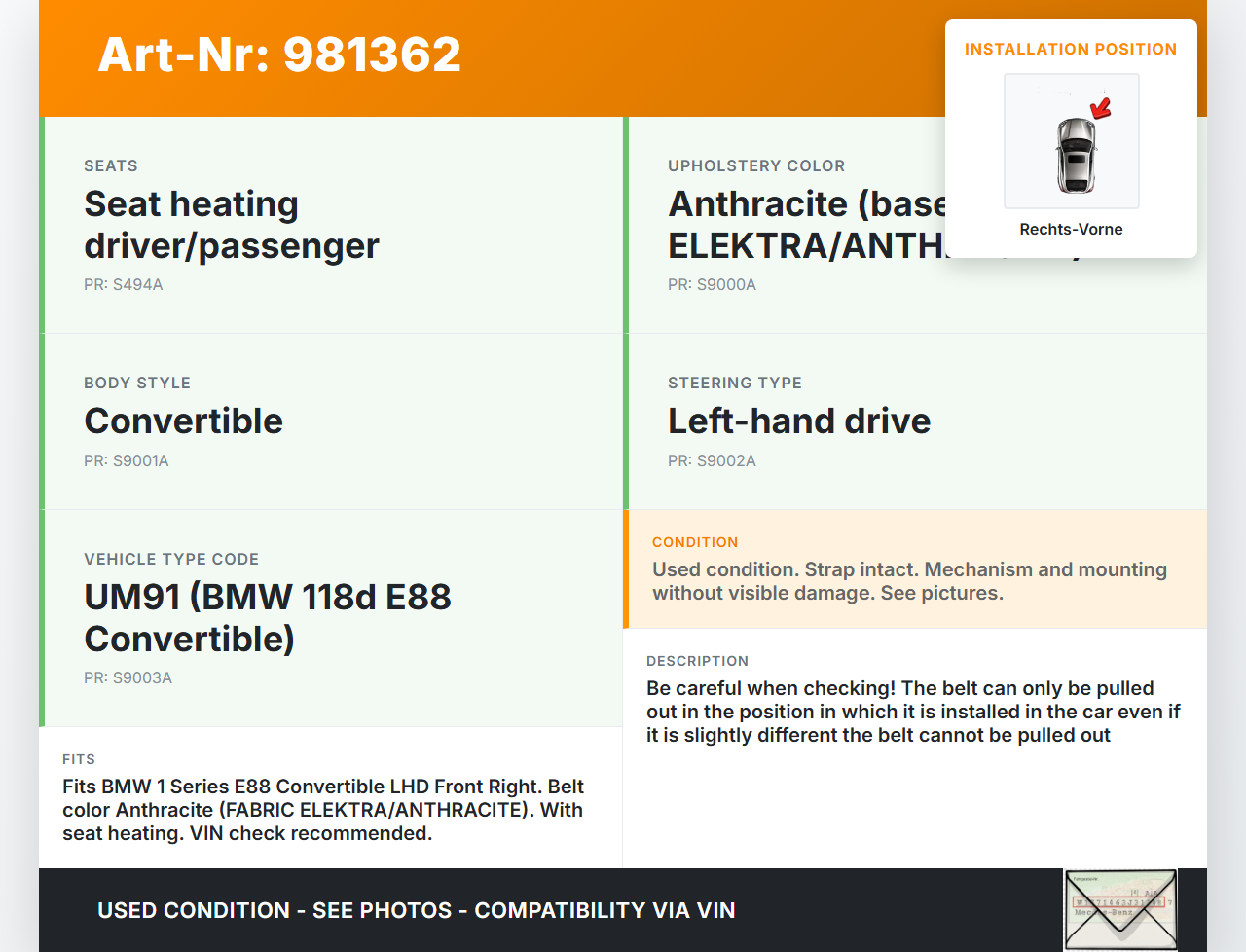
Task: Click the red arrow on the car diagram
Action: [1101, 107]
